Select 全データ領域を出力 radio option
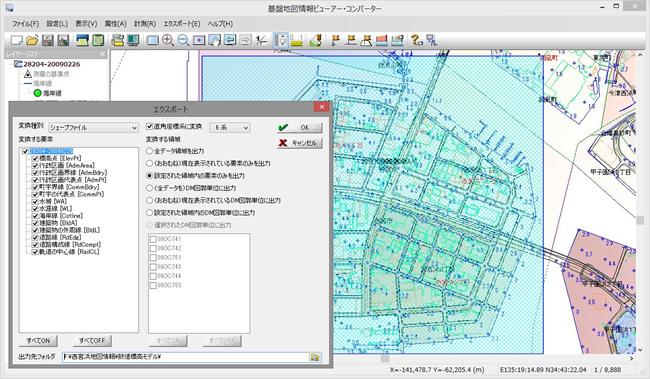The height and width of the screenshot is (379, 650). [x=150, y=151]
